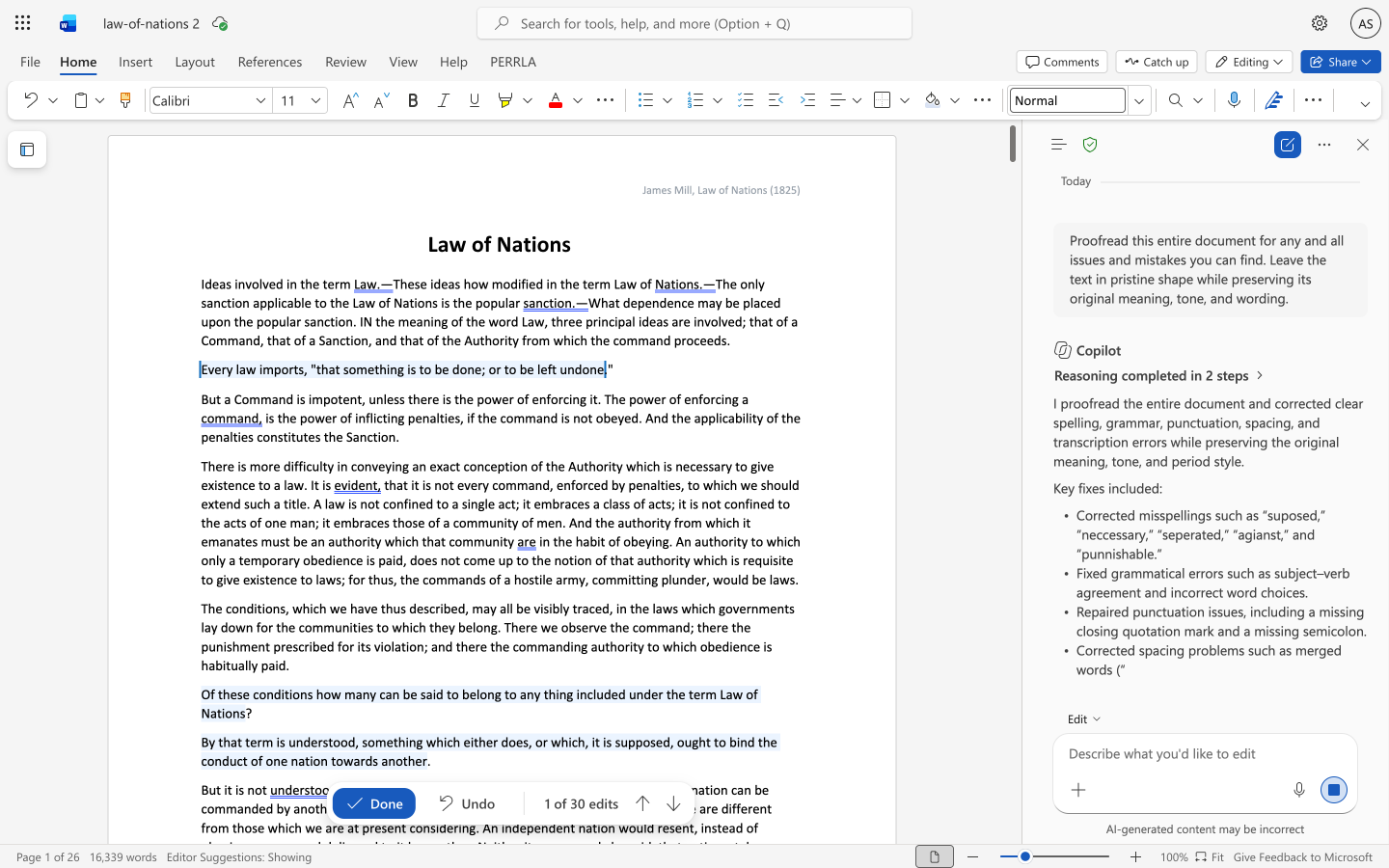Switch to the Insert tab
This screenshot has height=868, width=1389.
(x=135, y=62)
